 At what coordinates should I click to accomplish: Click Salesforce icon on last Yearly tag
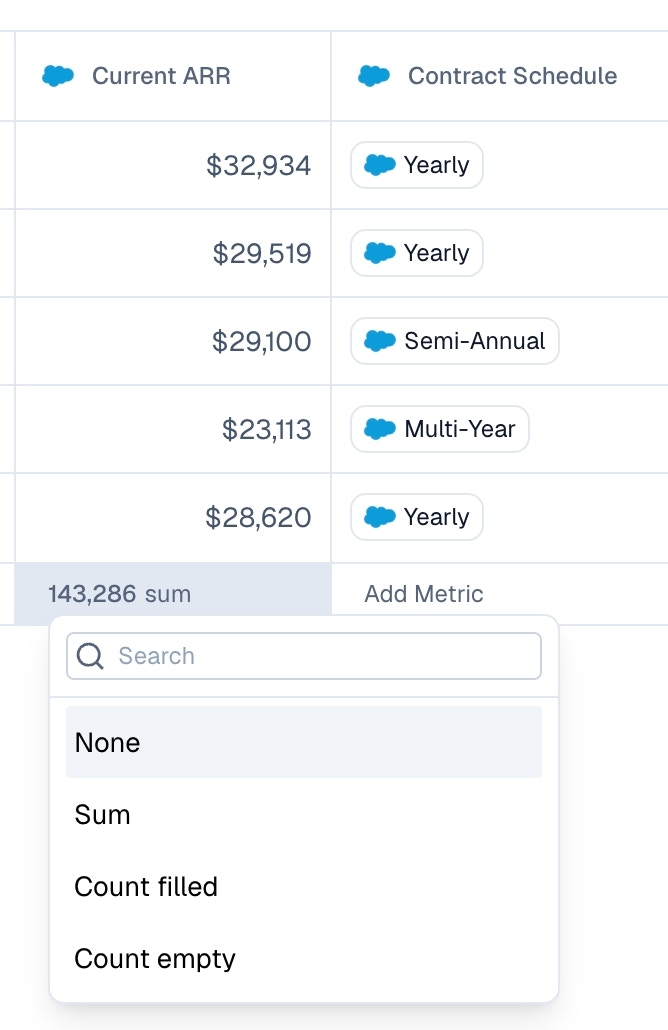(380, 517)
